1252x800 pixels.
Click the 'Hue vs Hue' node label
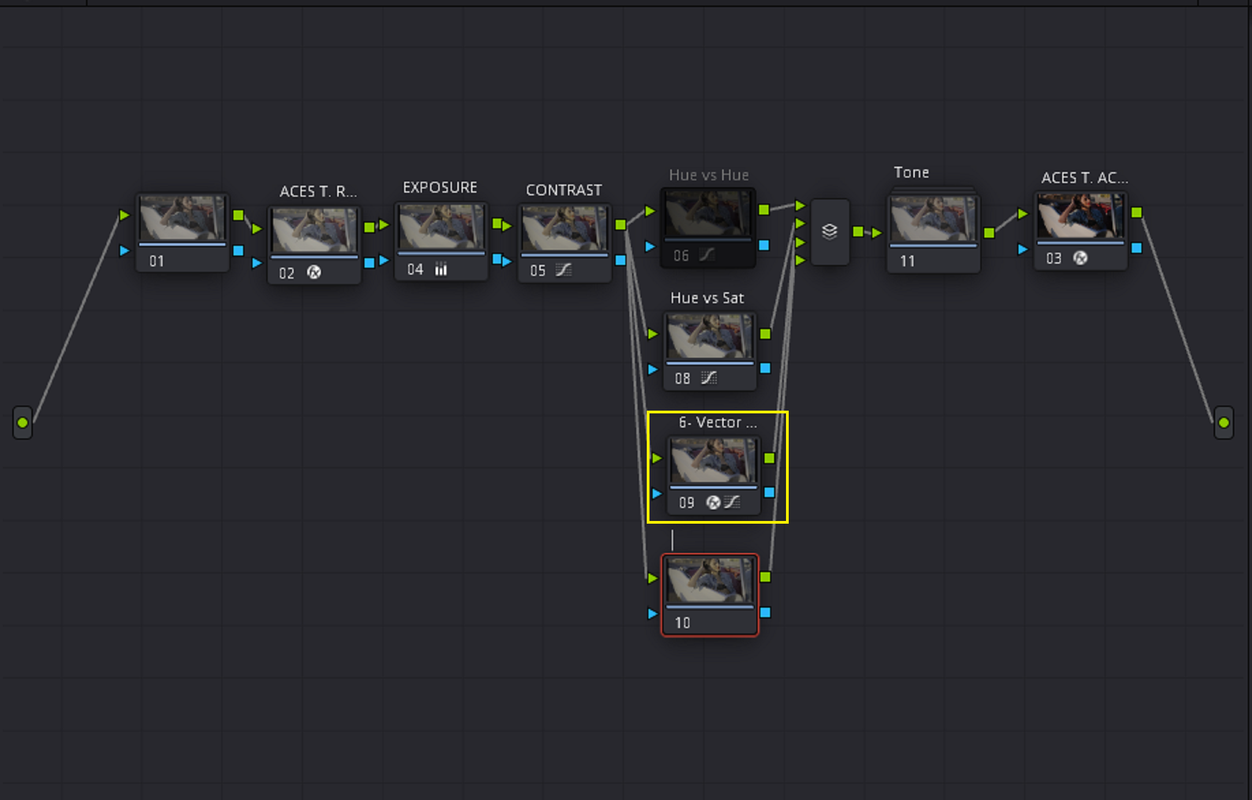[709, 175]
